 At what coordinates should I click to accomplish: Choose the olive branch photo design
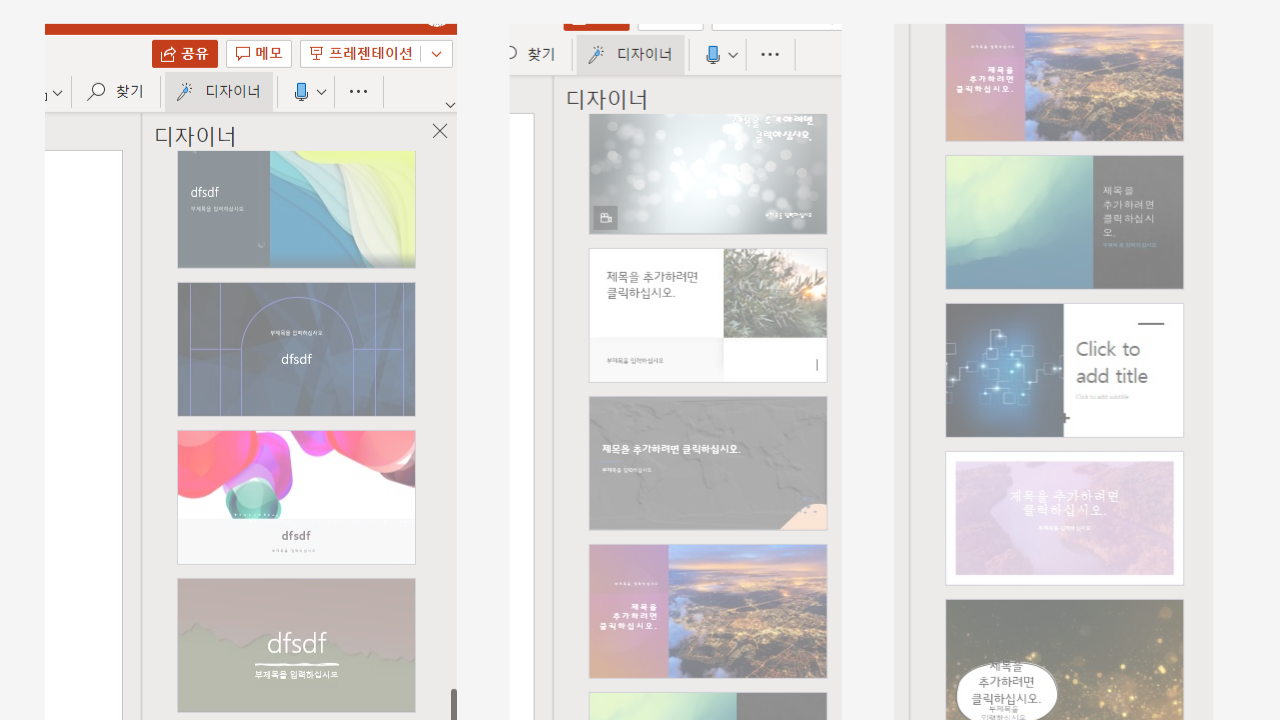(708, 315)
